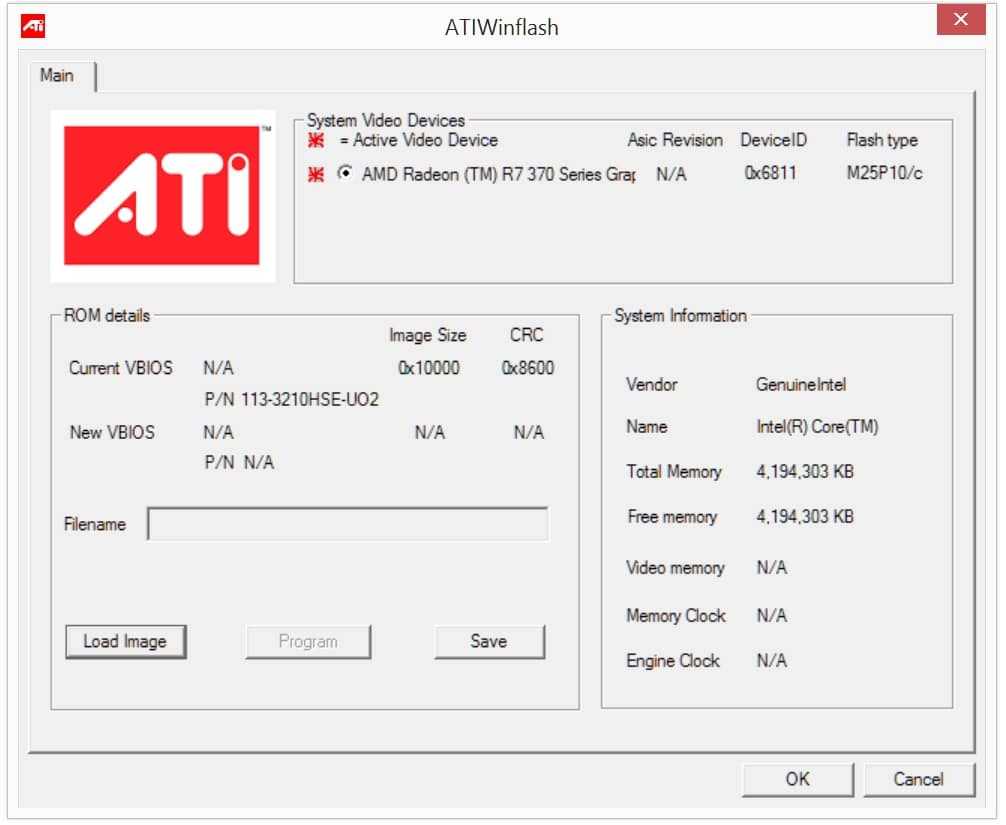The width and height of the screenshot is (1006, 825).
Task: Click the New VBIOS label
Action: click(112, 432)
